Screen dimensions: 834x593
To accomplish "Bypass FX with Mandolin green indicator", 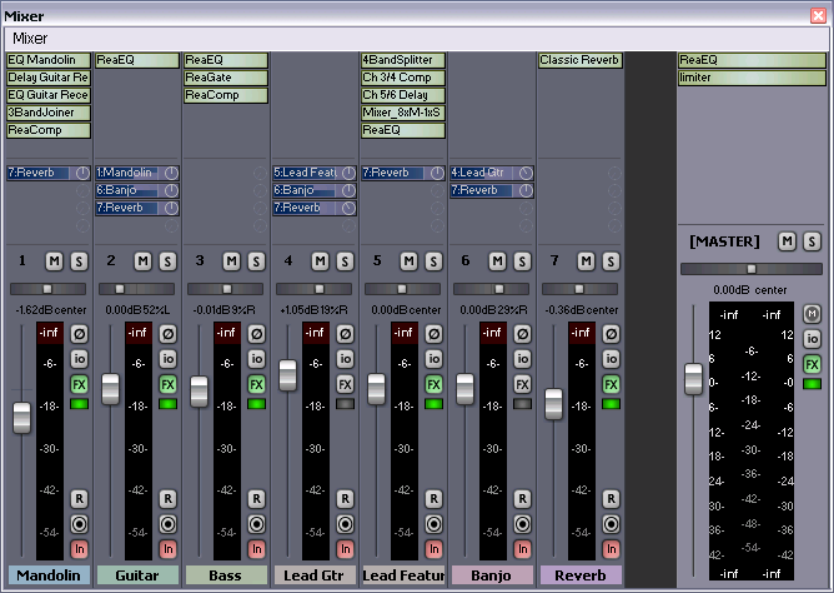I will (x=79, y=404).
